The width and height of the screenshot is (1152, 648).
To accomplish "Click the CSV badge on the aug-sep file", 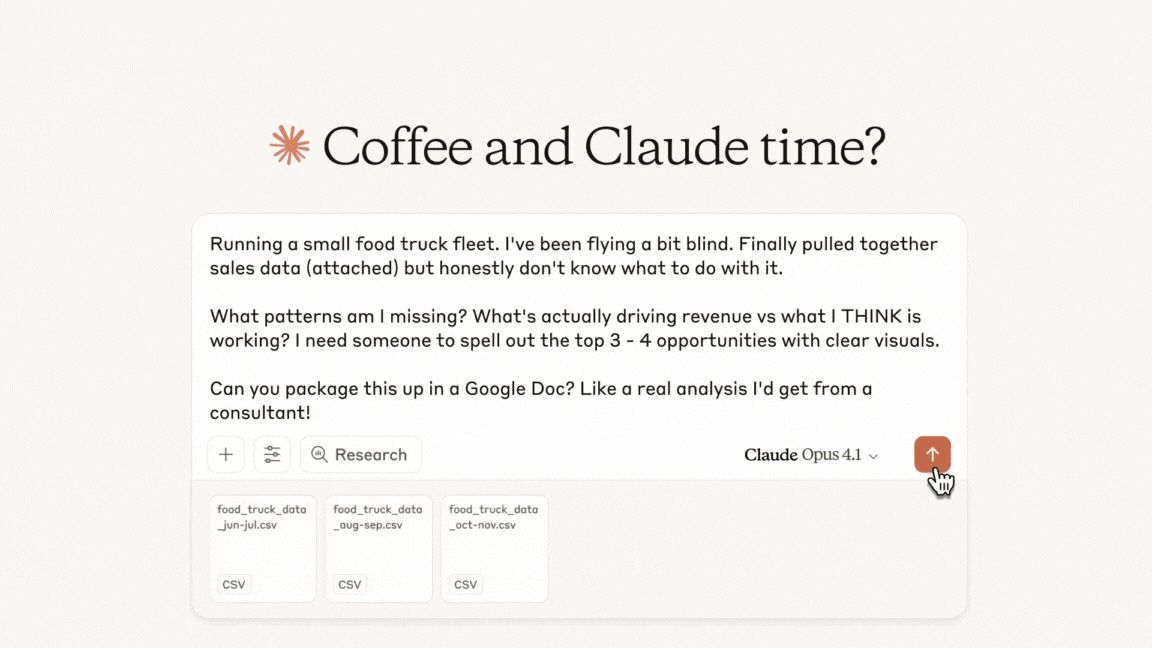I will pyautogui.click(x=348, y=584).
